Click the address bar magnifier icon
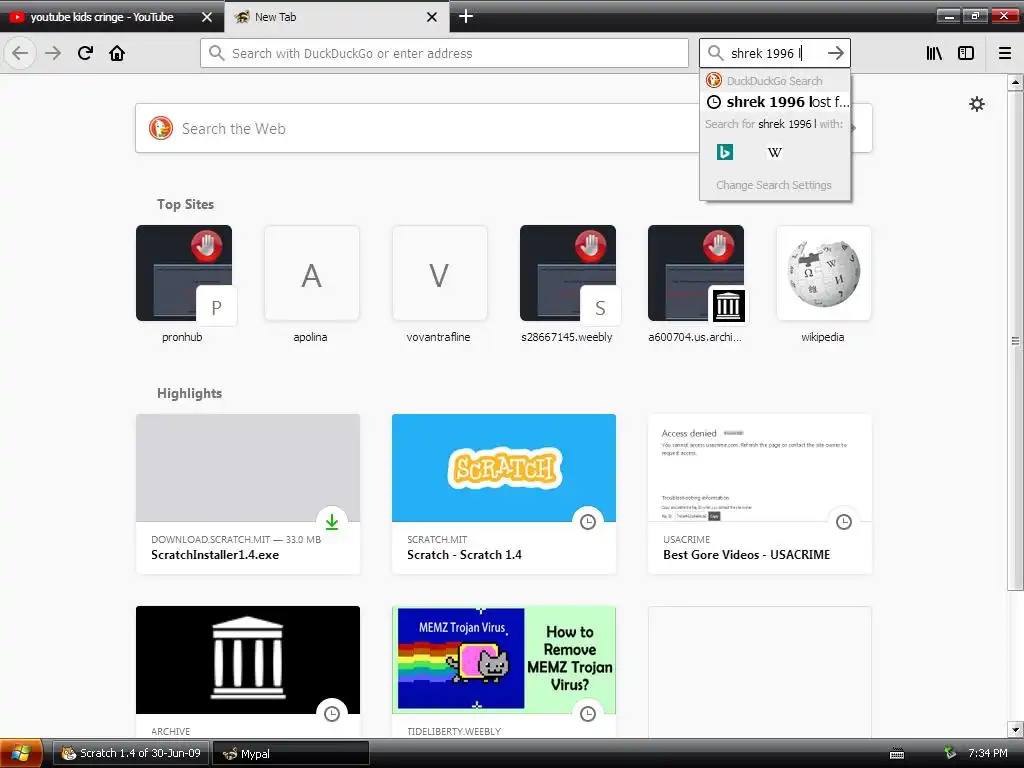This screenshot has width=1024, height=768. tap(217, 53)
